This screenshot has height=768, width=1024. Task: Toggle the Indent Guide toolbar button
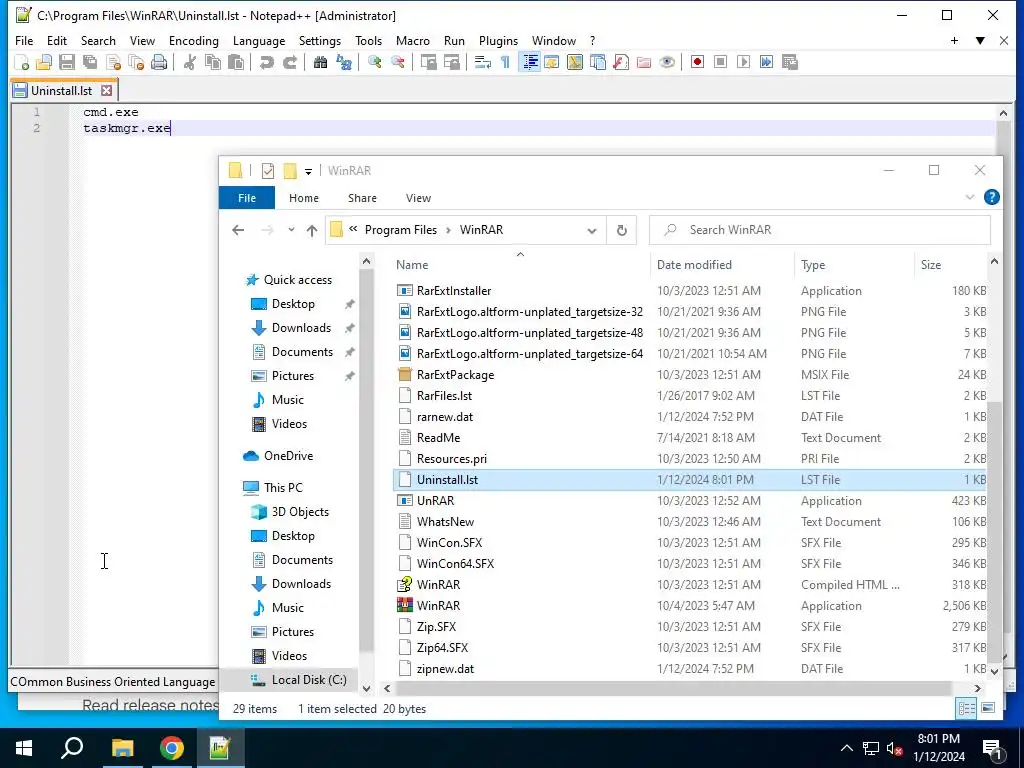(530, 62)
